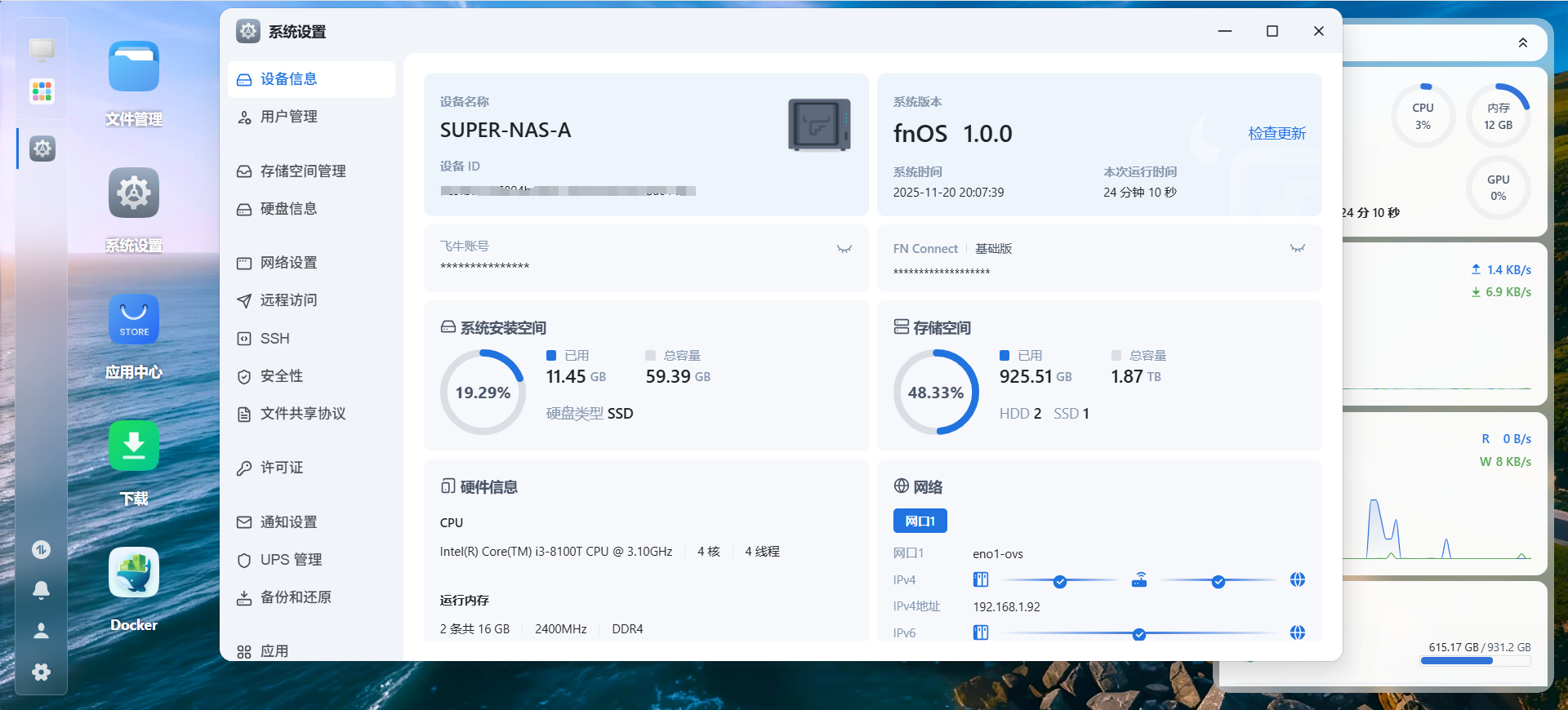Go to 网络设置 in the sidebar
The image size is (1568, 710).
point(288,263)
